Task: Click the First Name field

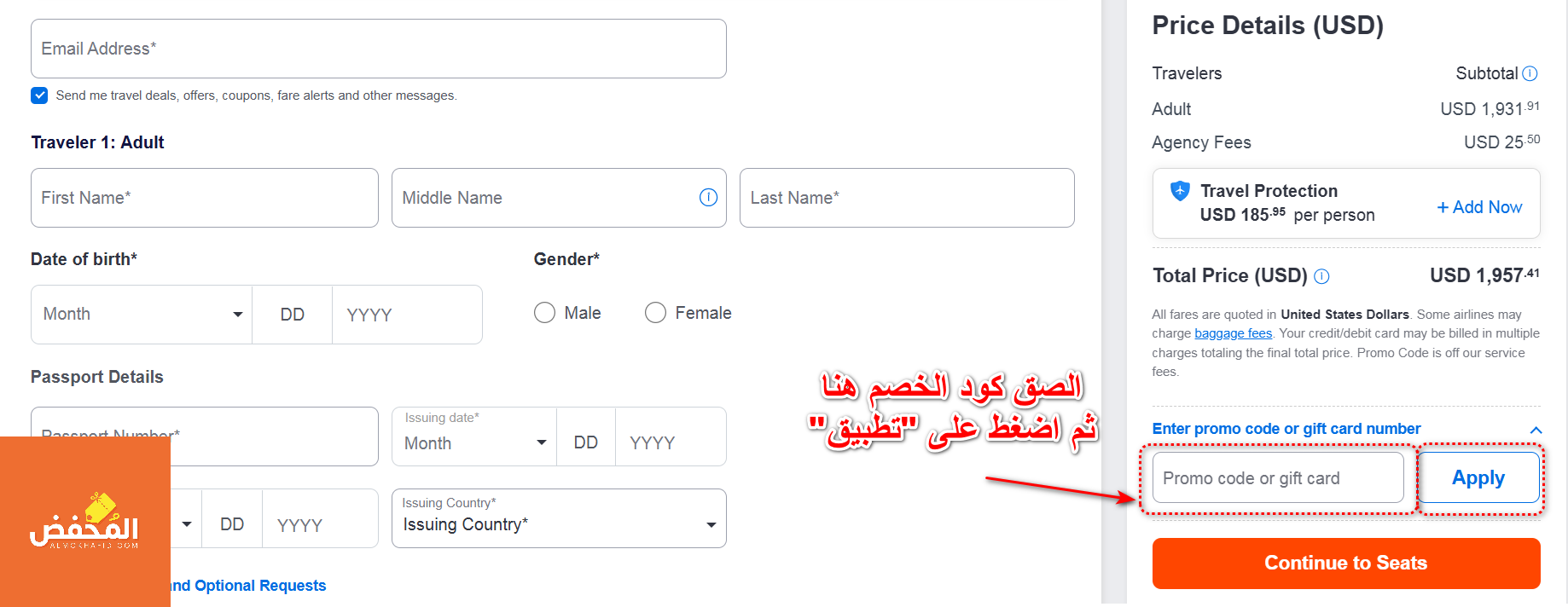Action: [205, 198]
